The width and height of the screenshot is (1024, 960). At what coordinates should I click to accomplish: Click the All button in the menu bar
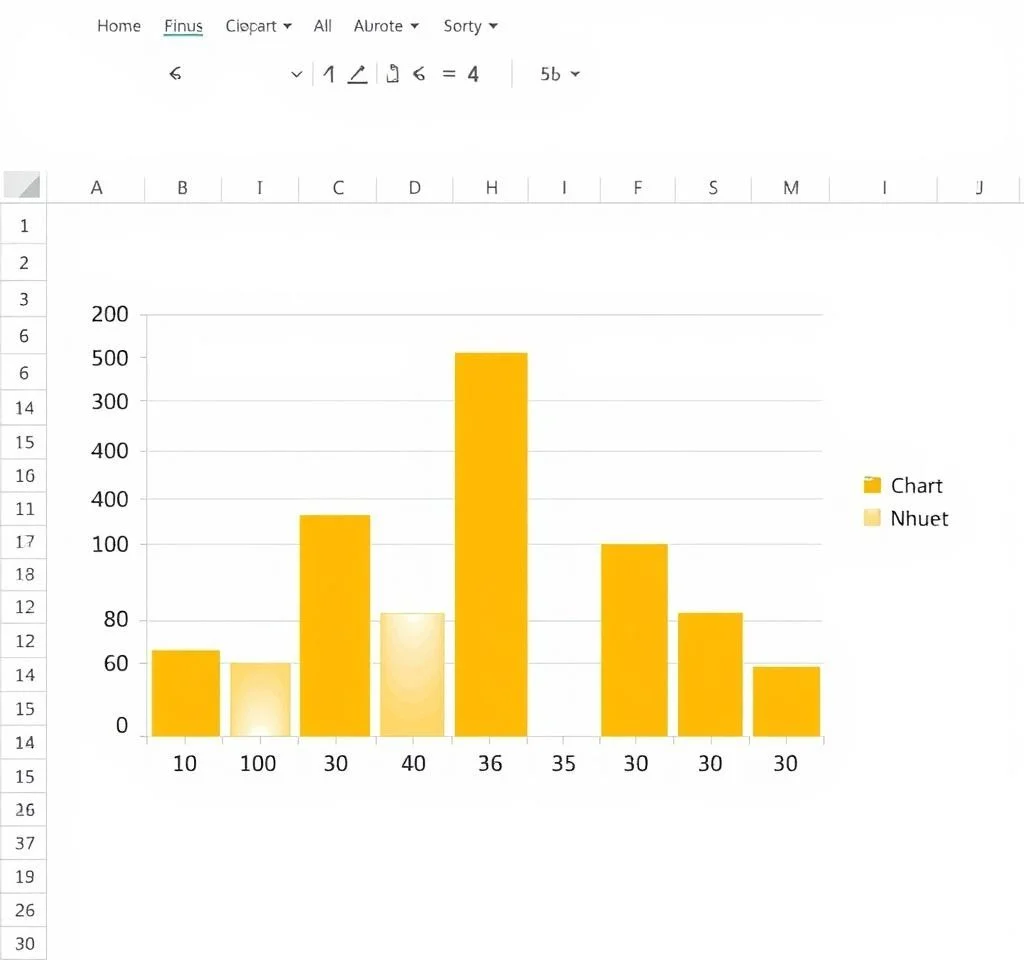click(x=322, y=26)
